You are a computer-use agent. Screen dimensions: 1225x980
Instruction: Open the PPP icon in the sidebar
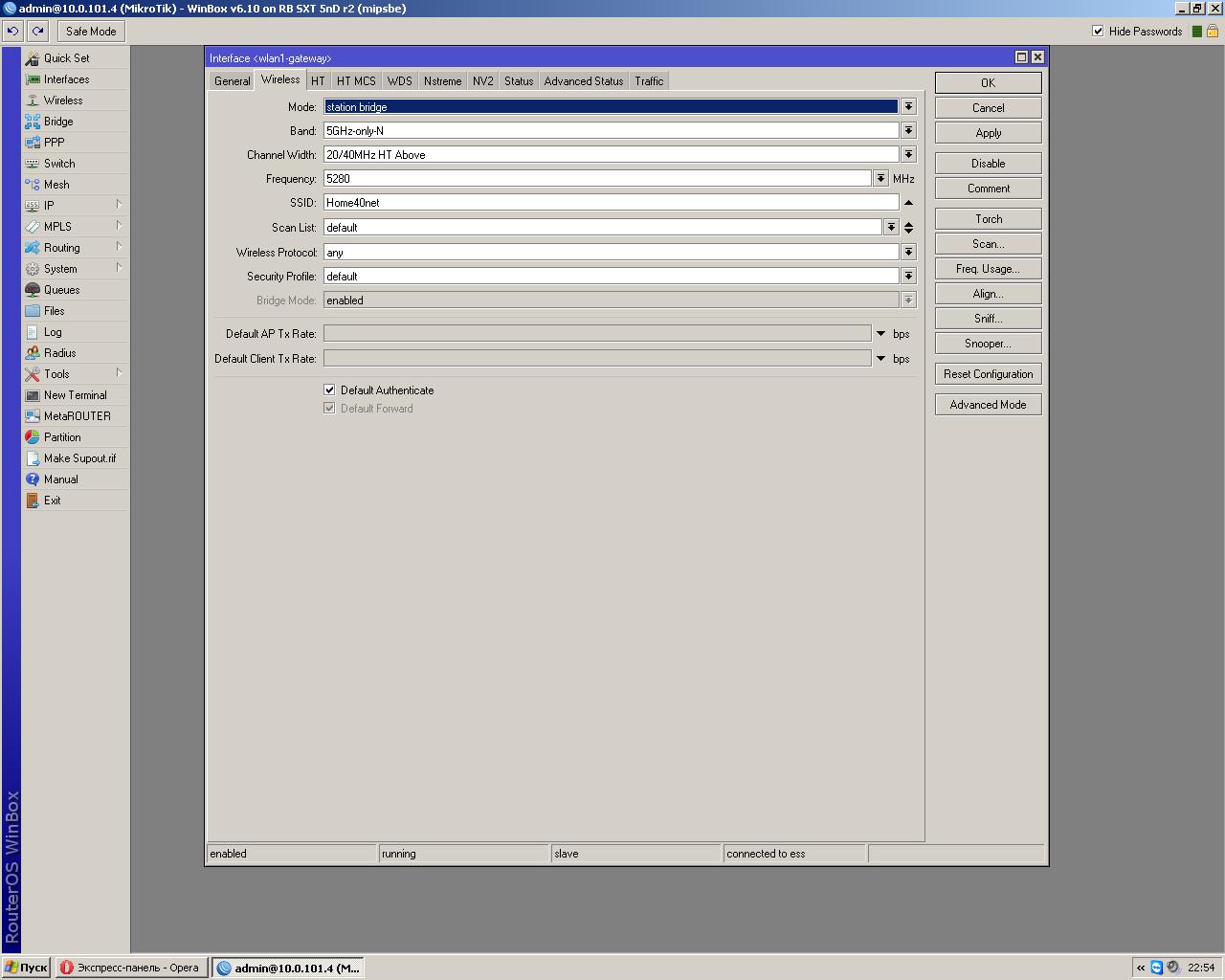coord(33,143)
